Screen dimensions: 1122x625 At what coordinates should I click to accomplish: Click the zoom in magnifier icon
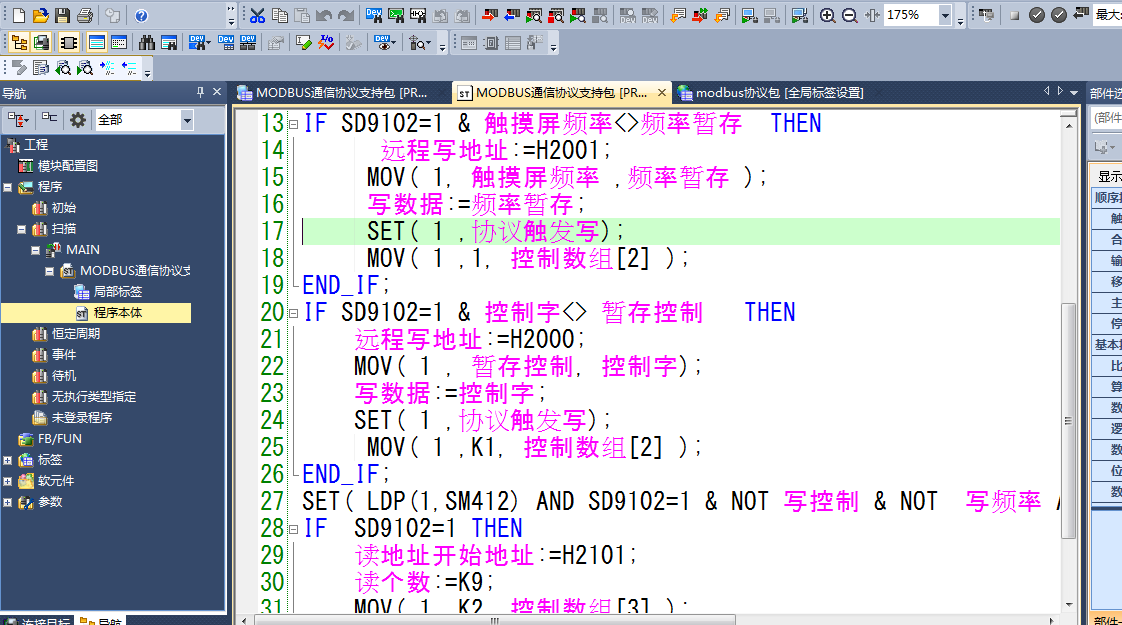[x=827, y=15]
